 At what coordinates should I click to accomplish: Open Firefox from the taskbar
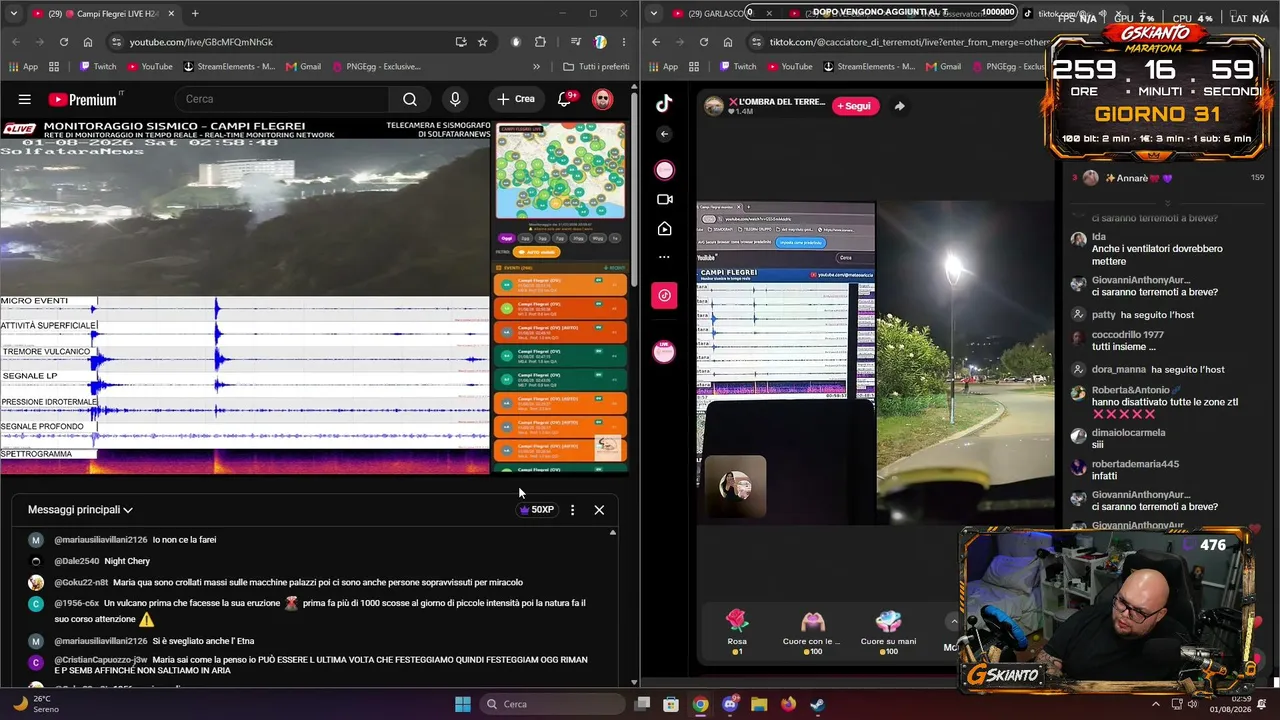coord(788,704)
